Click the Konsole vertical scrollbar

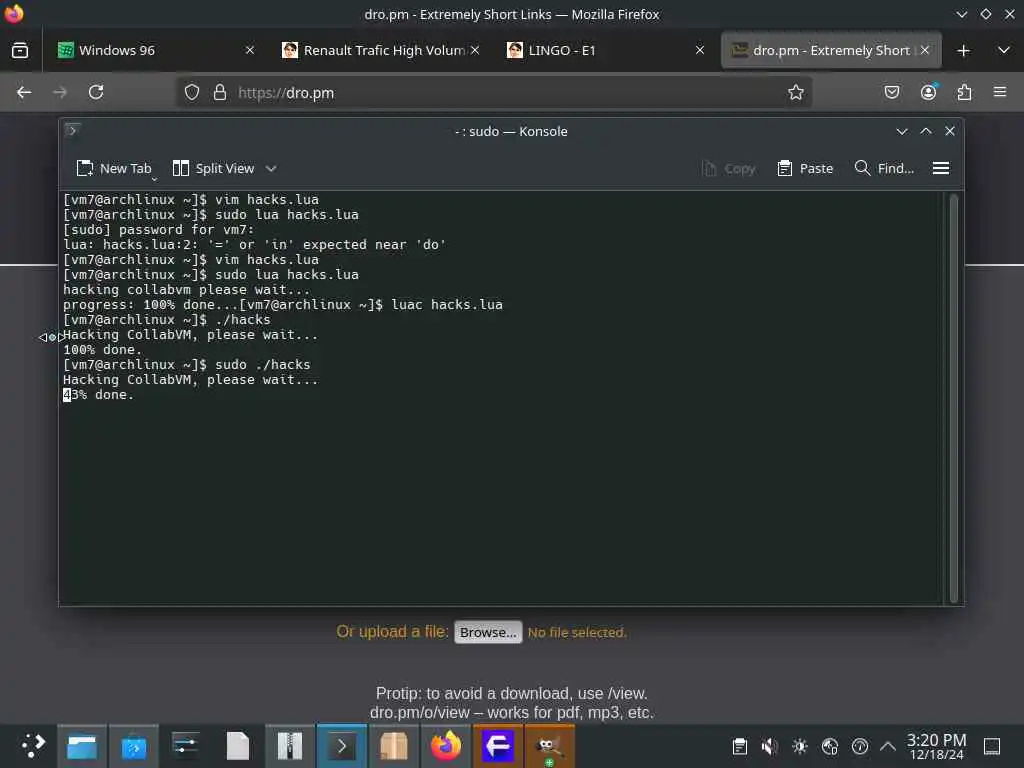[x=953, y=398]
